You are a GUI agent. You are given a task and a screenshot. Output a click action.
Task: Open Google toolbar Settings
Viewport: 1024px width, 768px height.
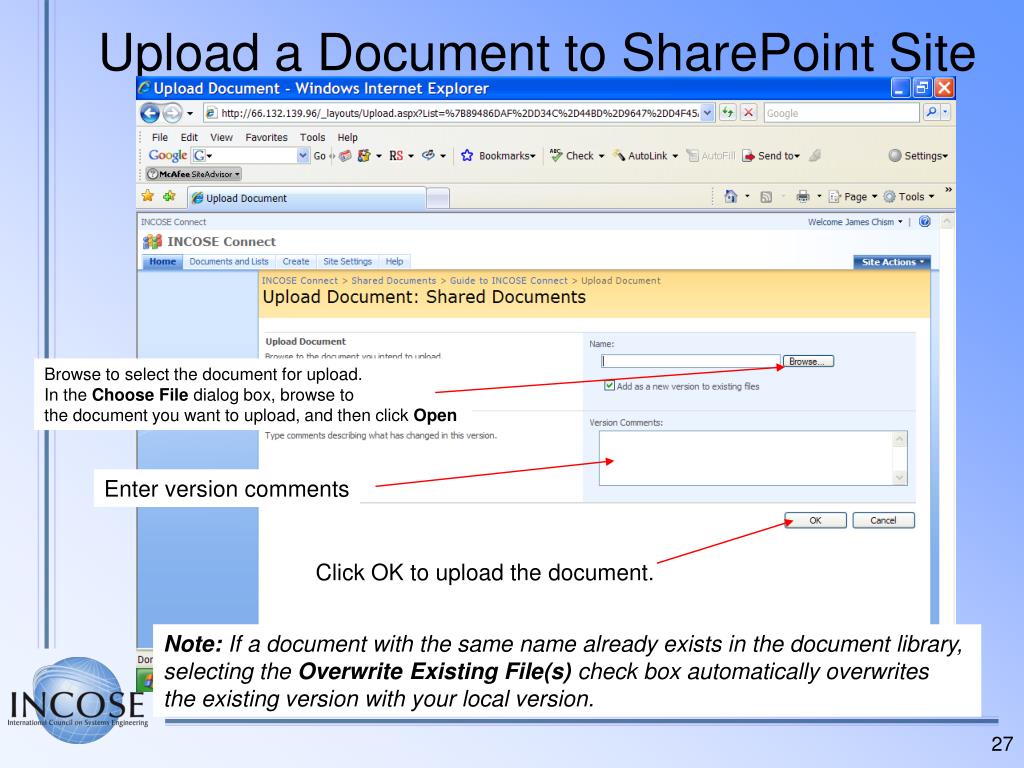(918, 155)
